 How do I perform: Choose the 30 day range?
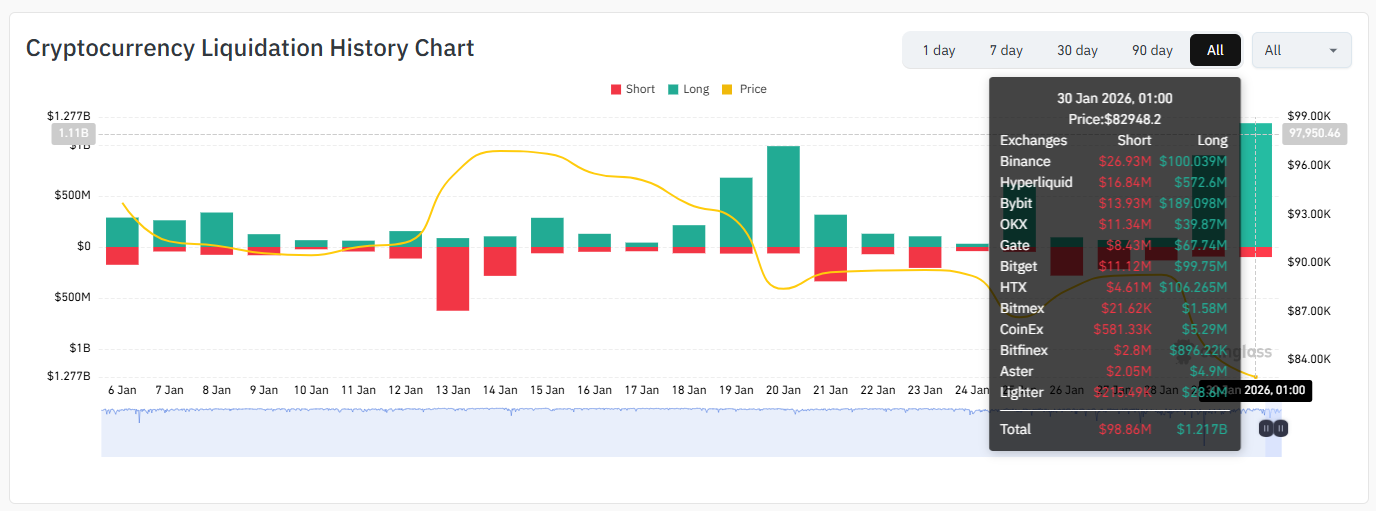click(x=1077, y=50)
